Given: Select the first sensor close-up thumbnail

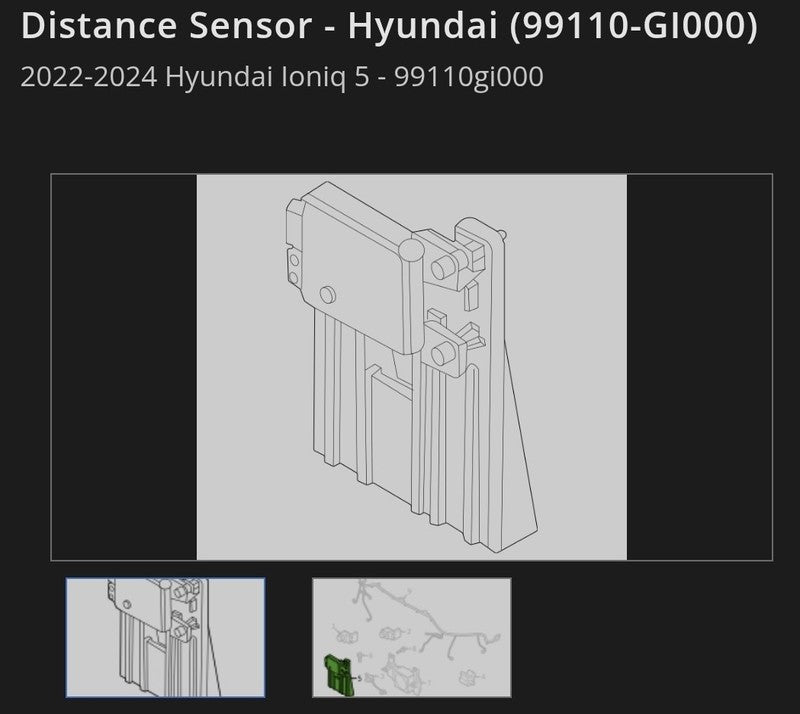Looking at the screenshot, I should 165,637.
